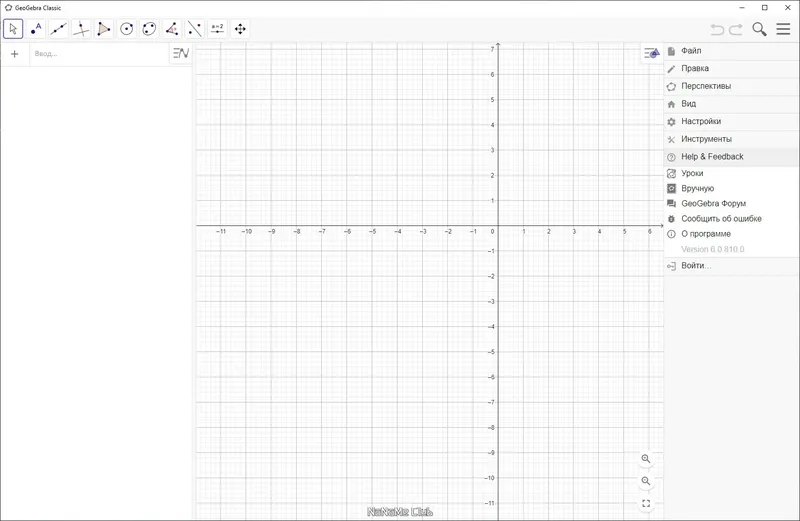Choose the Line through two points tool

point(58,29)
